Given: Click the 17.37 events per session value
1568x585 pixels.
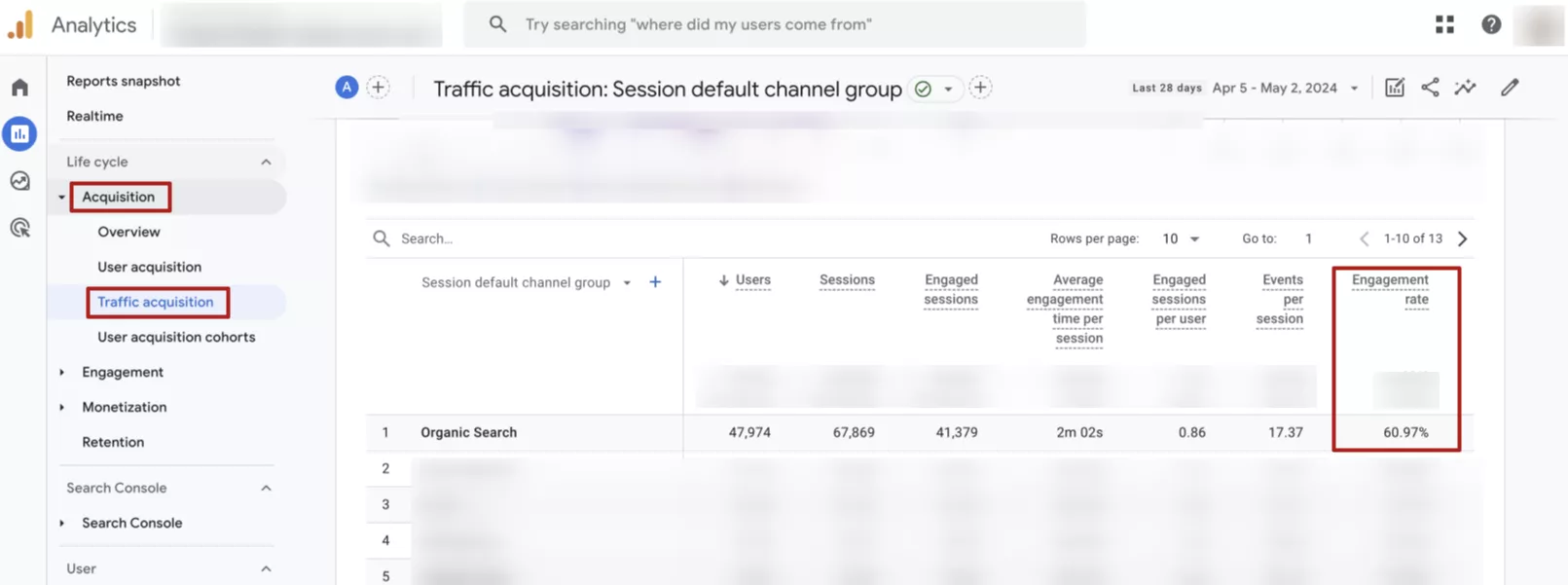Looking at the screenshot, I should coord(1286,432).
